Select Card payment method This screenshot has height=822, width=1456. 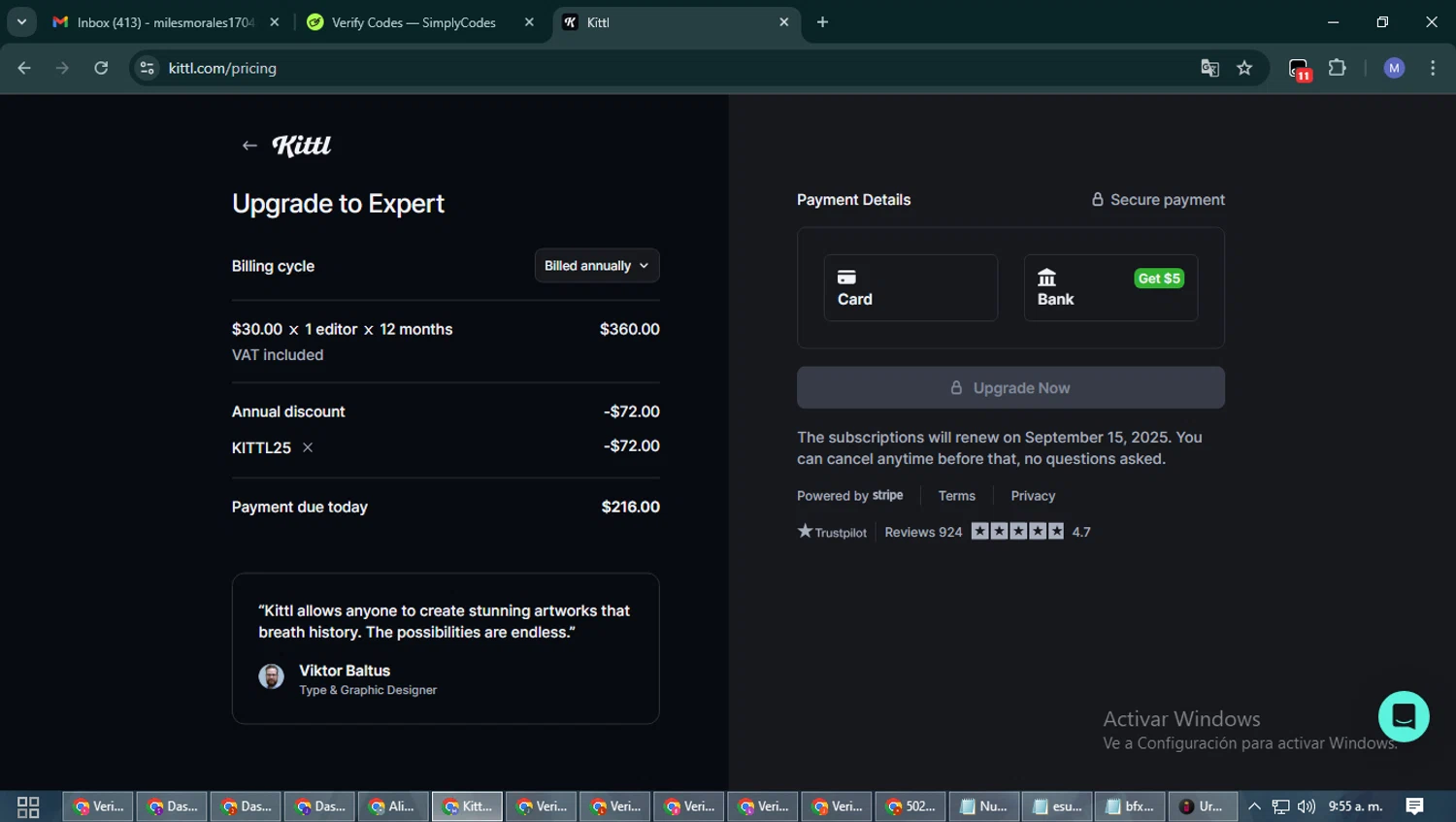pos(910,288)
